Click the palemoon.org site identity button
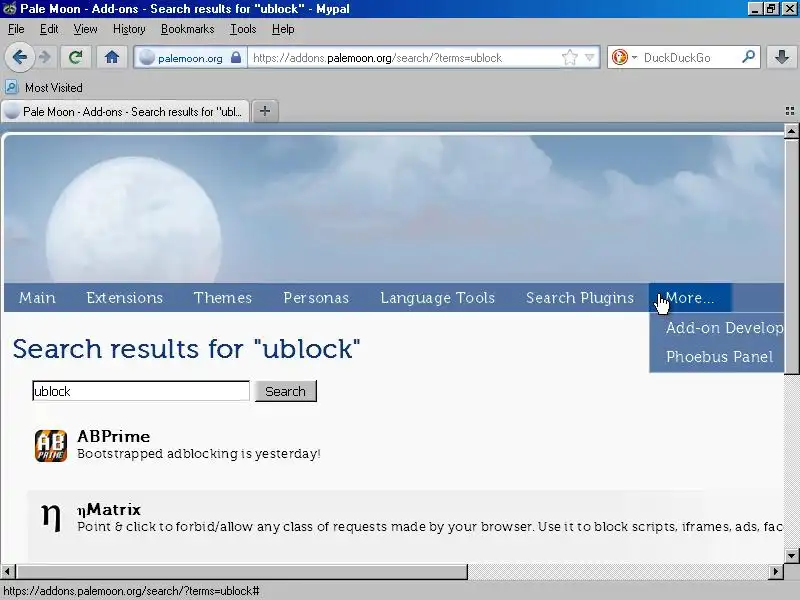Viewport: 800px width, 600px height. [x=190, y=58]
